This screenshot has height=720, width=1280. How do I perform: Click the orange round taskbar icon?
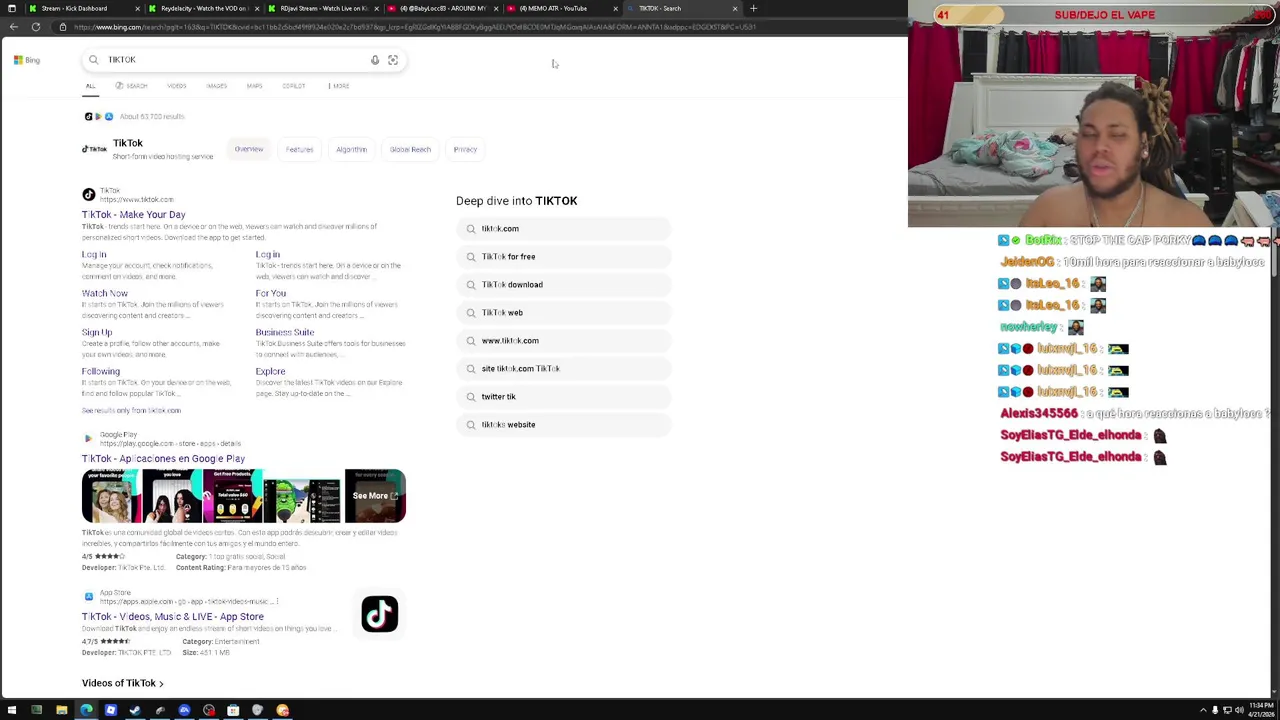pyautogui.click(x=283, y=710)
